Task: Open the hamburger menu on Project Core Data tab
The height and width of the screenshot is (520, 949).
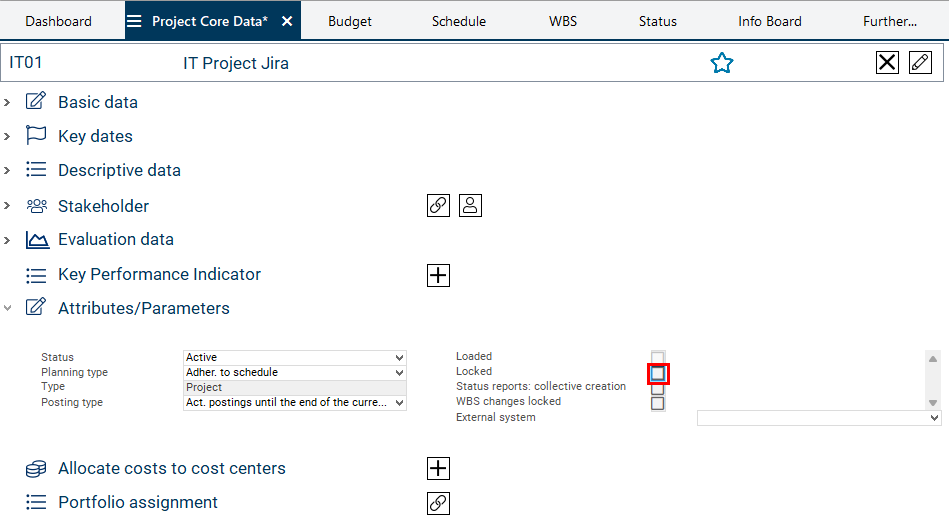Action: (x=134, y=21)
